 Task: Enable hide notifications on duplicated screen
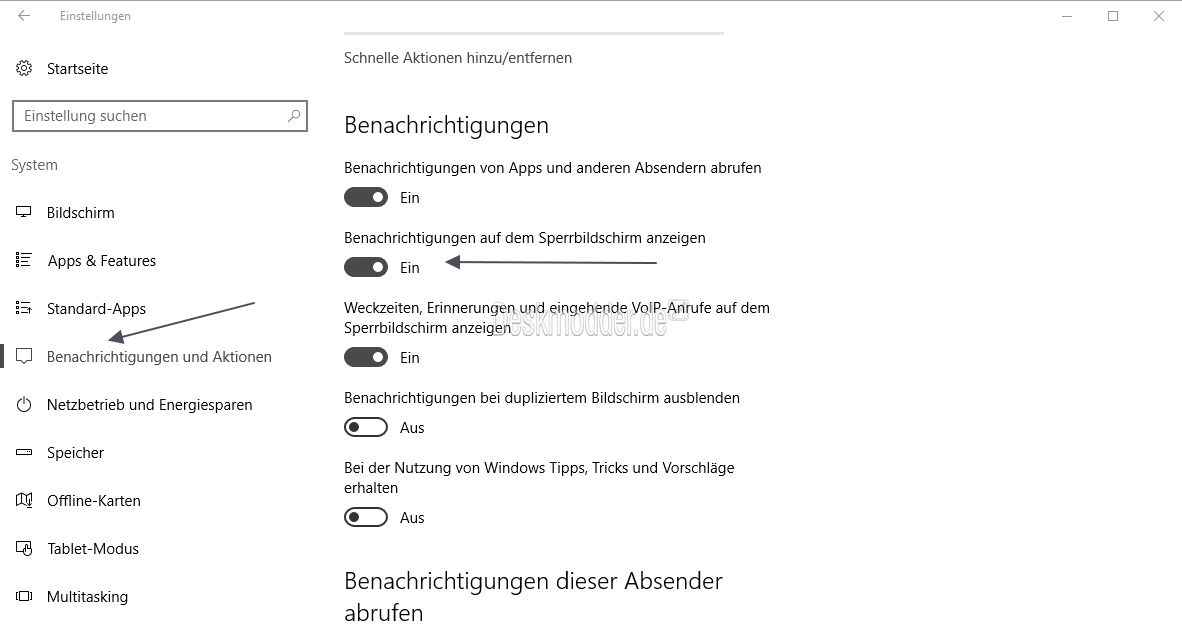tap(366, 427)
